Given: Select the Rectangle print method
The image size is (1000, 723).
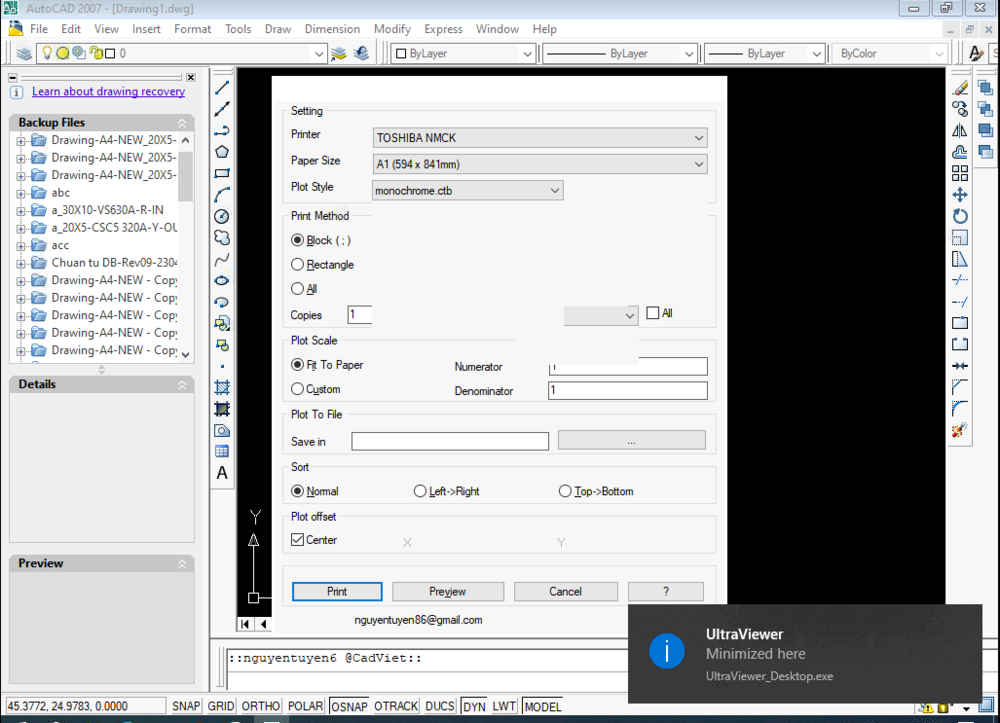Looking at the screenshot, I should (x=322, y=265).
